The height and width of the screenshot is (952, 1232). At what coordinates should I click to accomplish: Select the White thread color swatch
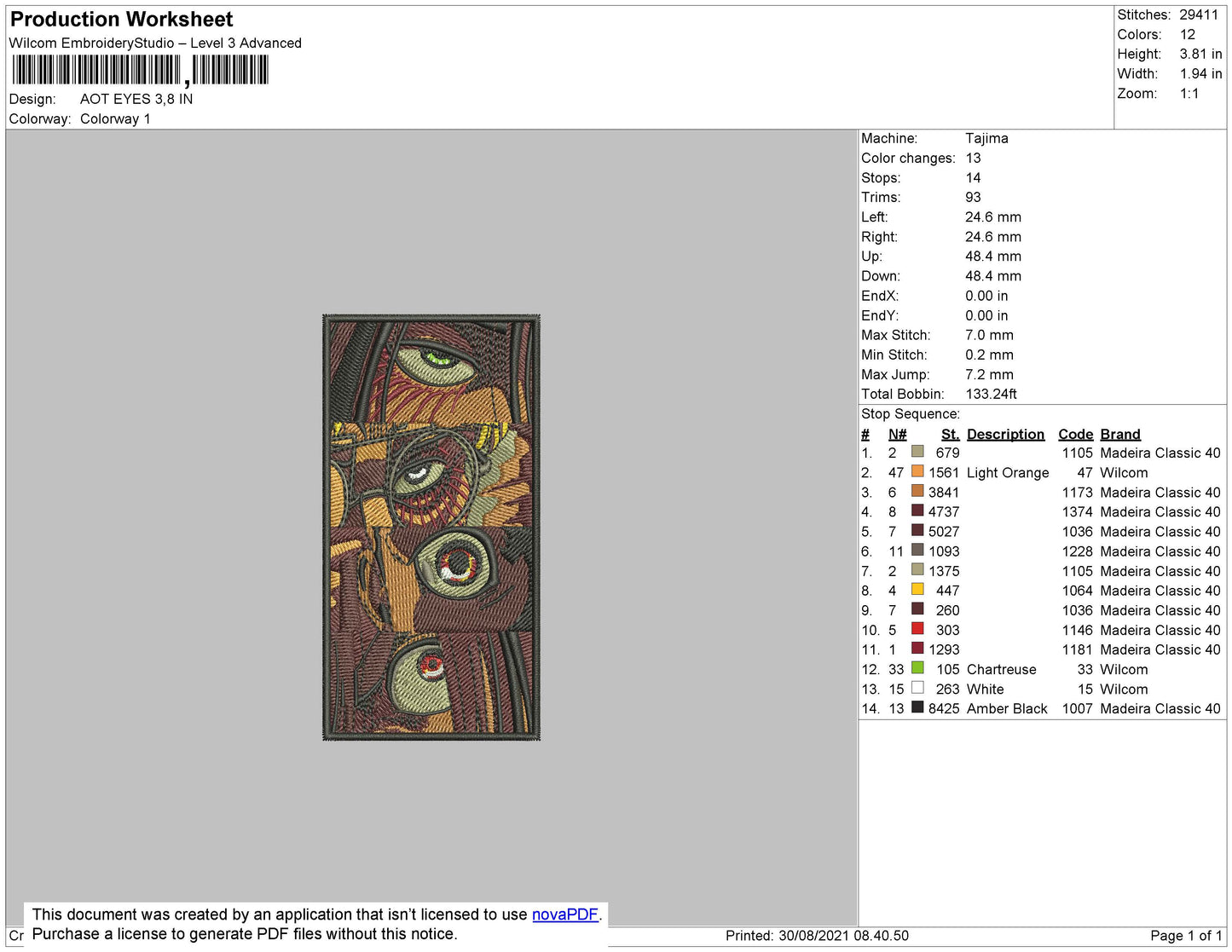[917, 688]
